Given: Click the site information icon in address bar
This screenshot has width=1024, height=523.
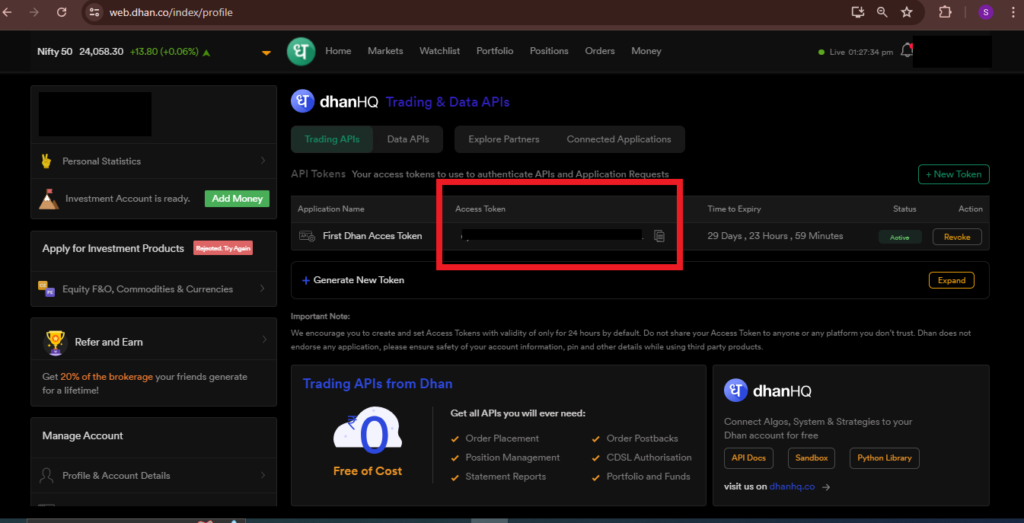Looking at the screenshot, I should coord(94,12).
